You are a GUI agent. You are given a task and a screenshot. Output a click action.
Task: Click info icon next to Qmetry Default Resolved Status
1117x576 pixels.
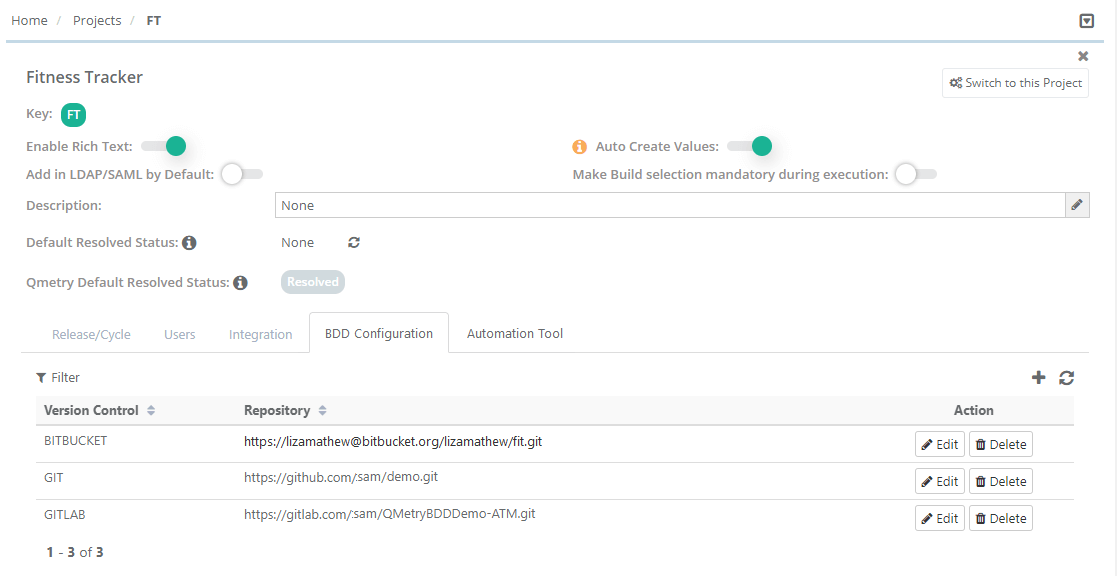(241, 283)
